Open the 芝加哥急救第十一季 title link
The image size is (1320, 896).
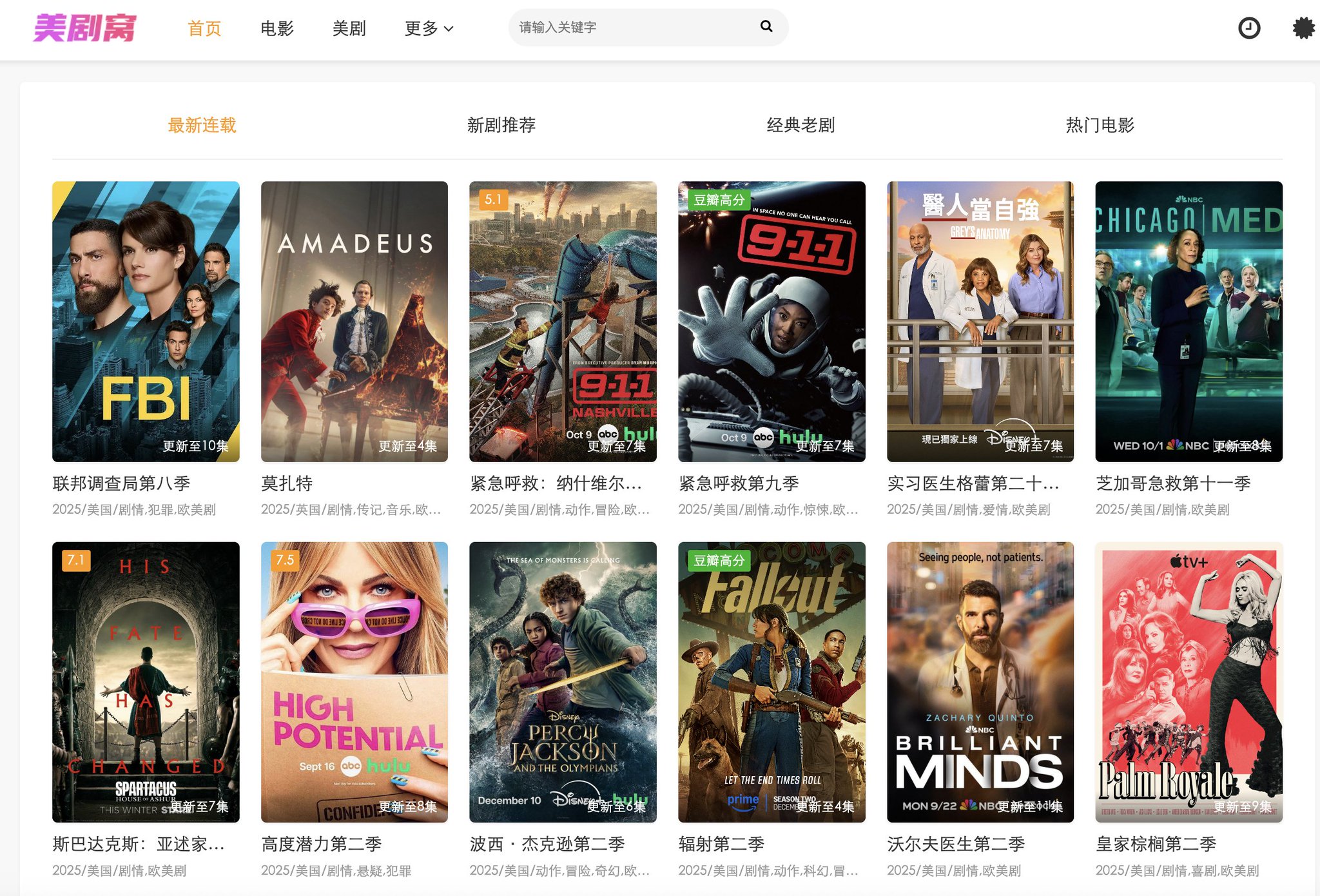[1172, 483]
